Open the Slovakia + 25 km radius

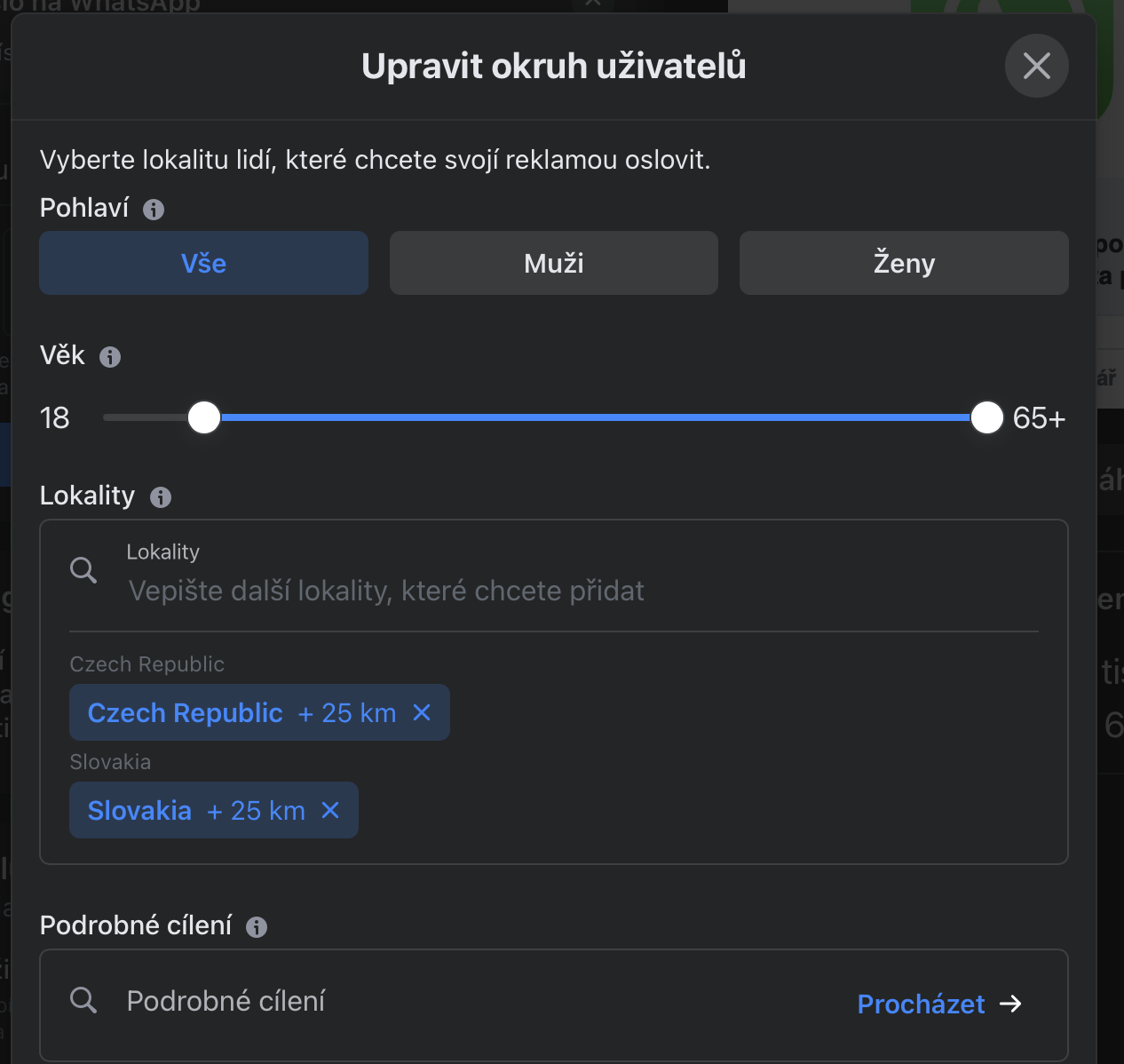257,811
